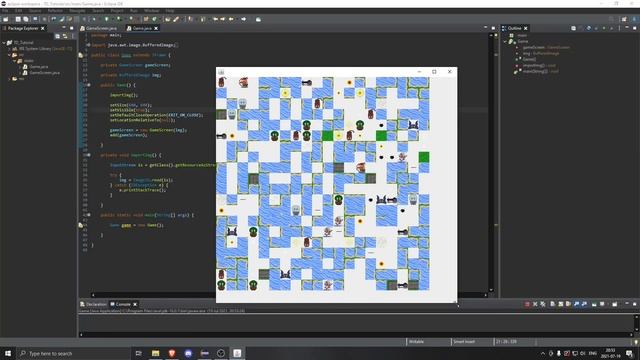Open the Windows Start menu
This screenshot has width=640, height=360.
[x=8, y=353]
